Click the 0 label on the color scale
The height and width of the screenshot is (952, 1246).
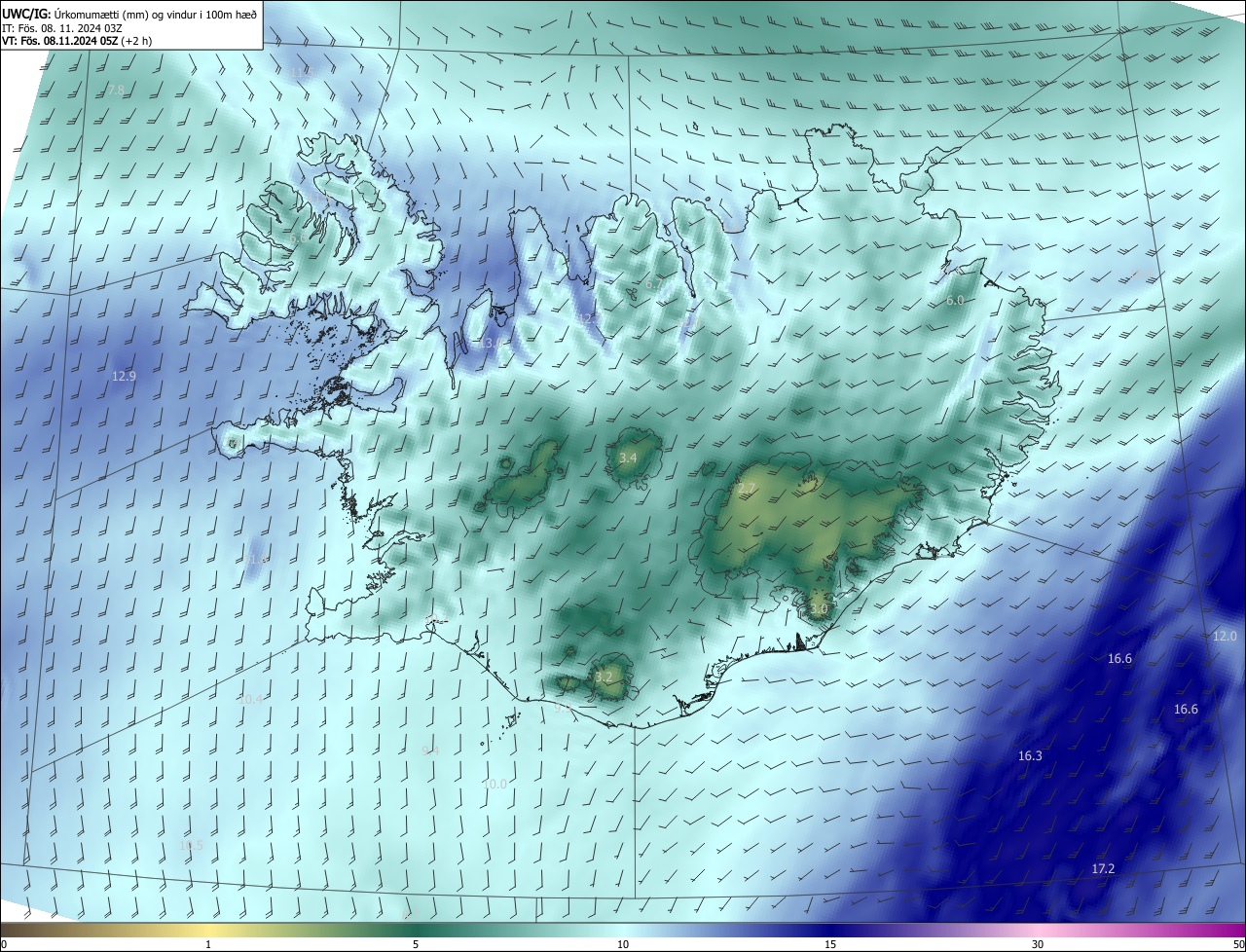4,944
